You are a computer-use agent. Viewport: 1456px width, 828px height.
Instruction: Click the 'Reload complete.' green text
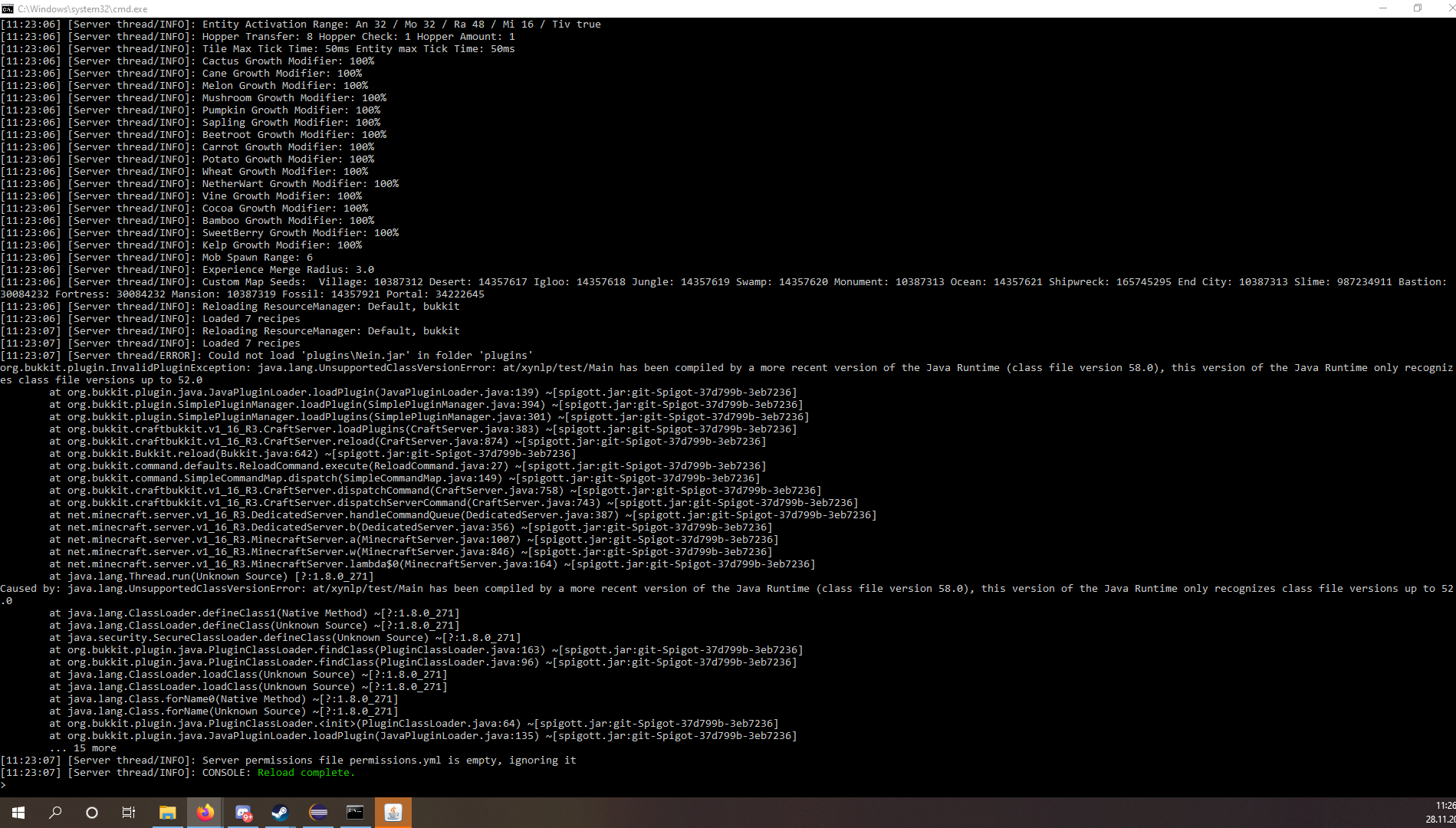pos(306,773)
